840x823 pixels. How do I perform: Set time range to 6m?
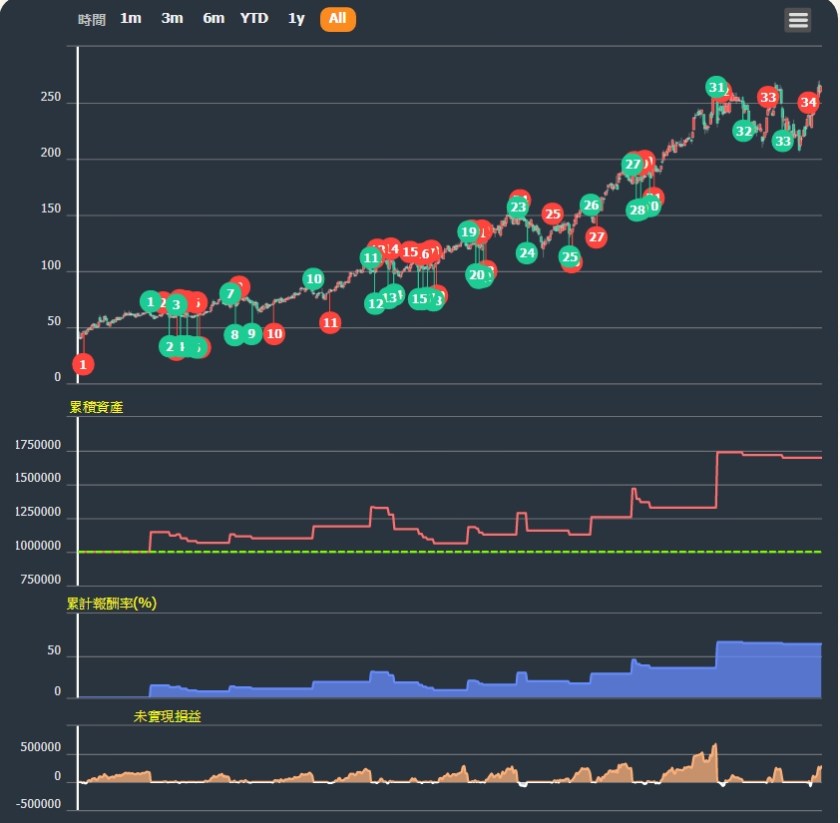point(213,19)
